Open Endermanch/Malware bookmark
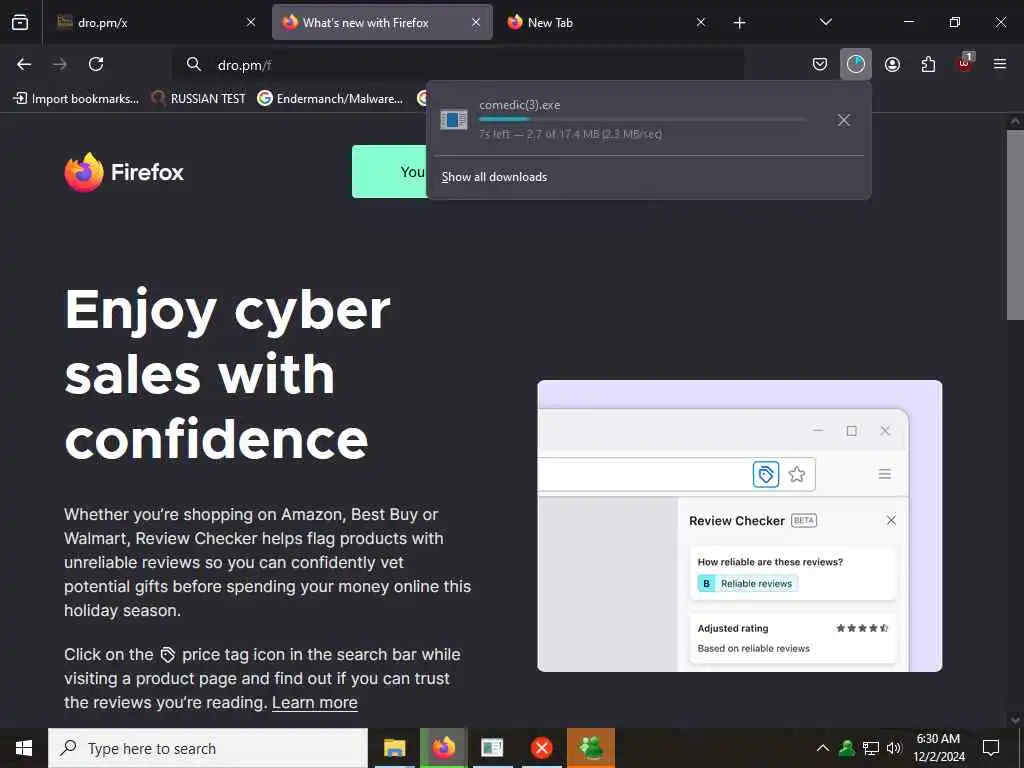Screen dimensions: 1024x768 pos(330,99)
